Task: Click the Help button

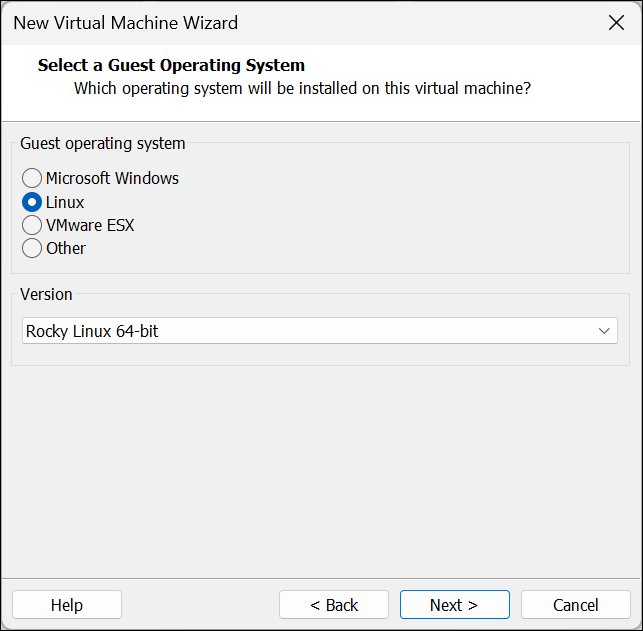Action: [67, 604]
